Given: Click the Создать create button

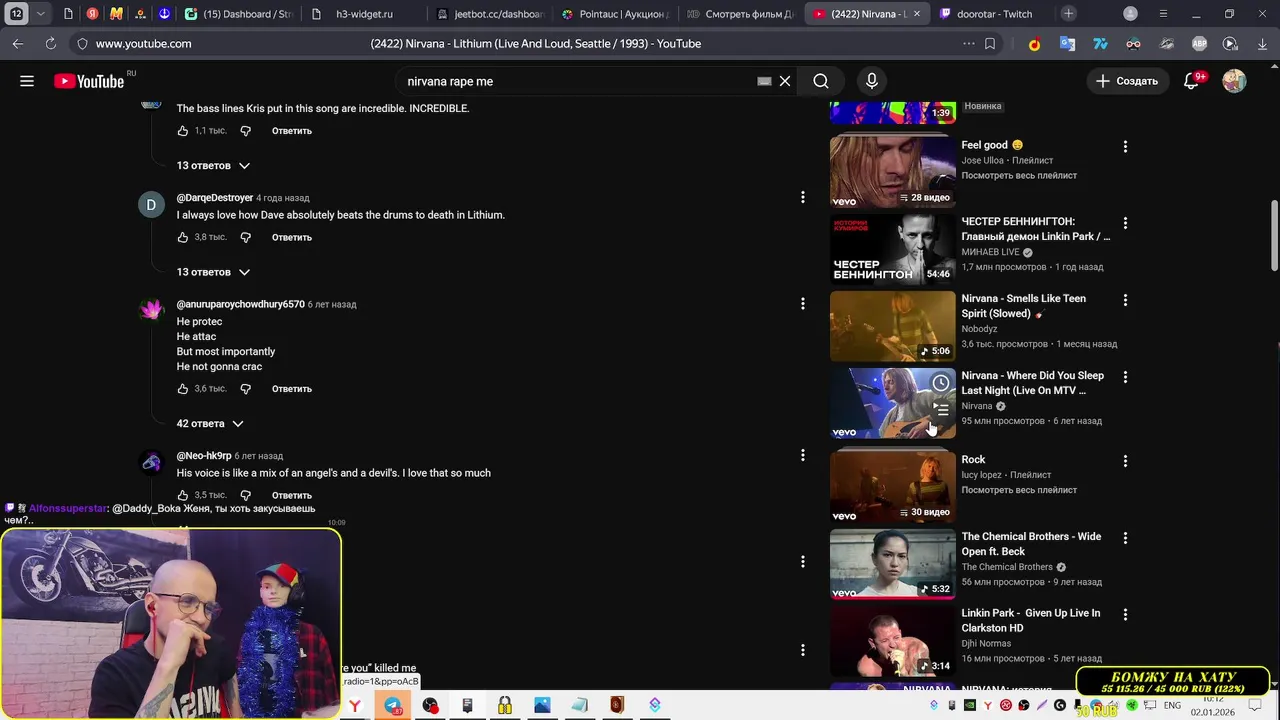Looking at the screenshot, I should 1126,81.
